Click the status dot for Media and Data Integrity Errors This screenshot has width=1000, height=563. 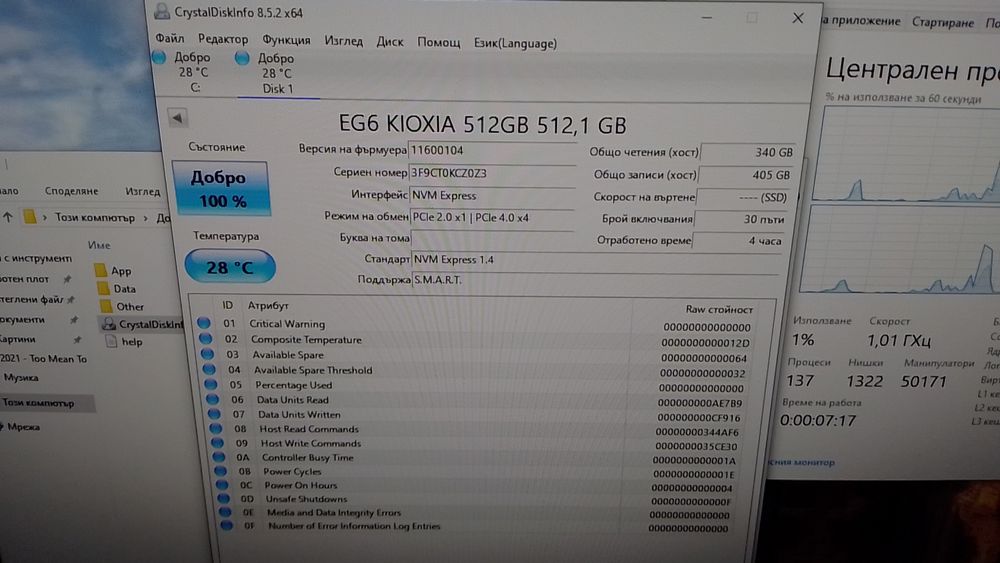(225, 512)
